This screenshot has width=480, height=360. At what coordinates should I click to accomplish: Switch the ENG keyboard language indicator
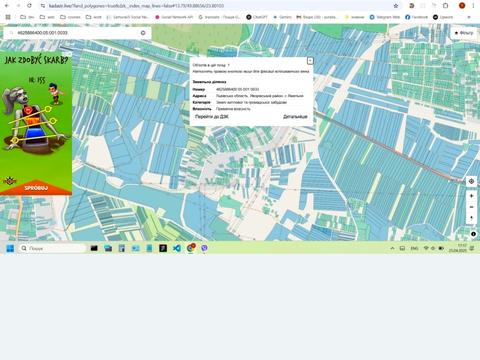tap(414, 248)
